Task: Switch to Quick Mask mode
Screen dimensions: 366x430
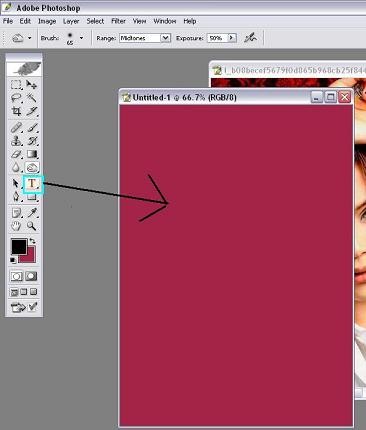Action: (31, 276)
